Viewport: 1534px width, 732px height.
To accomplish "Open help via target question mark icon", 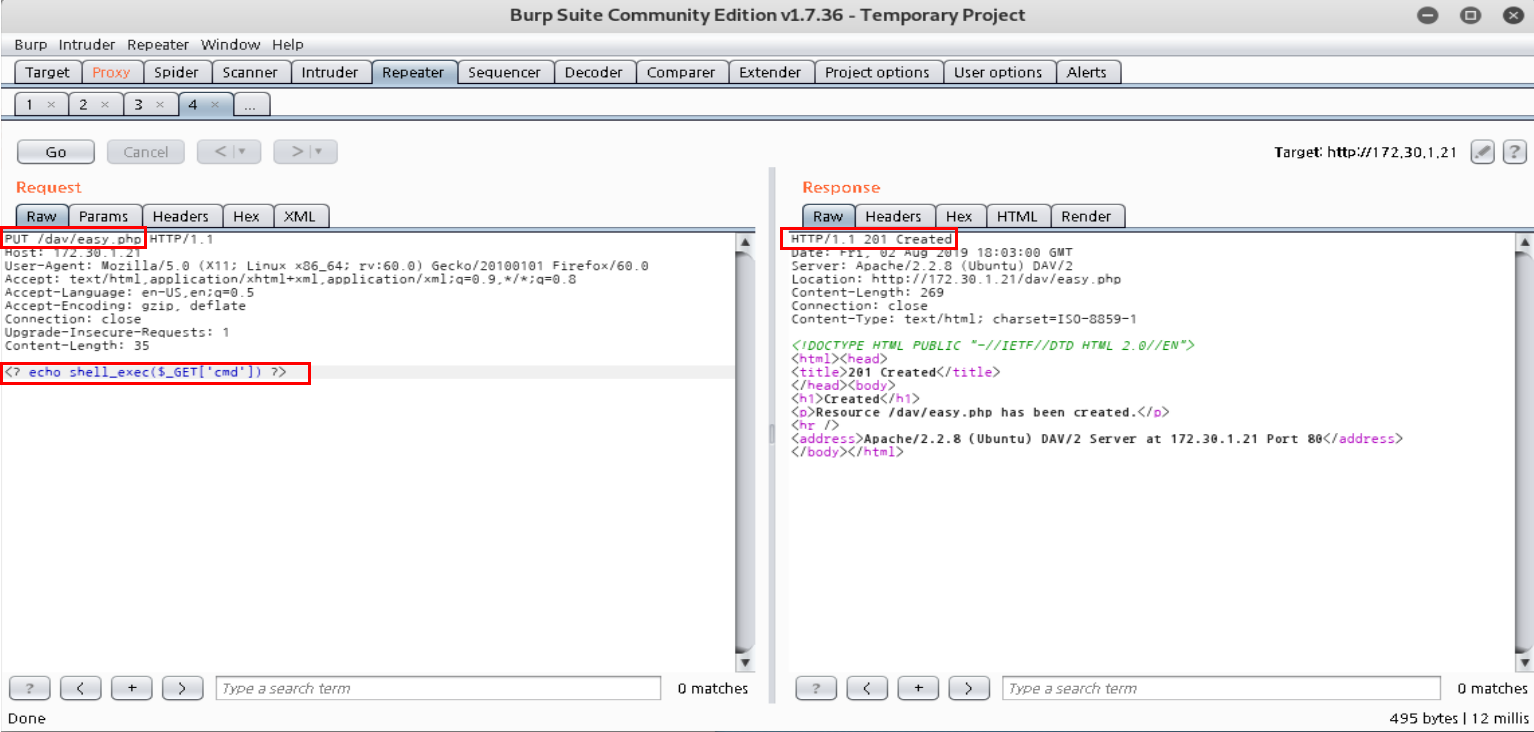I will click(x=1515, y=152).
